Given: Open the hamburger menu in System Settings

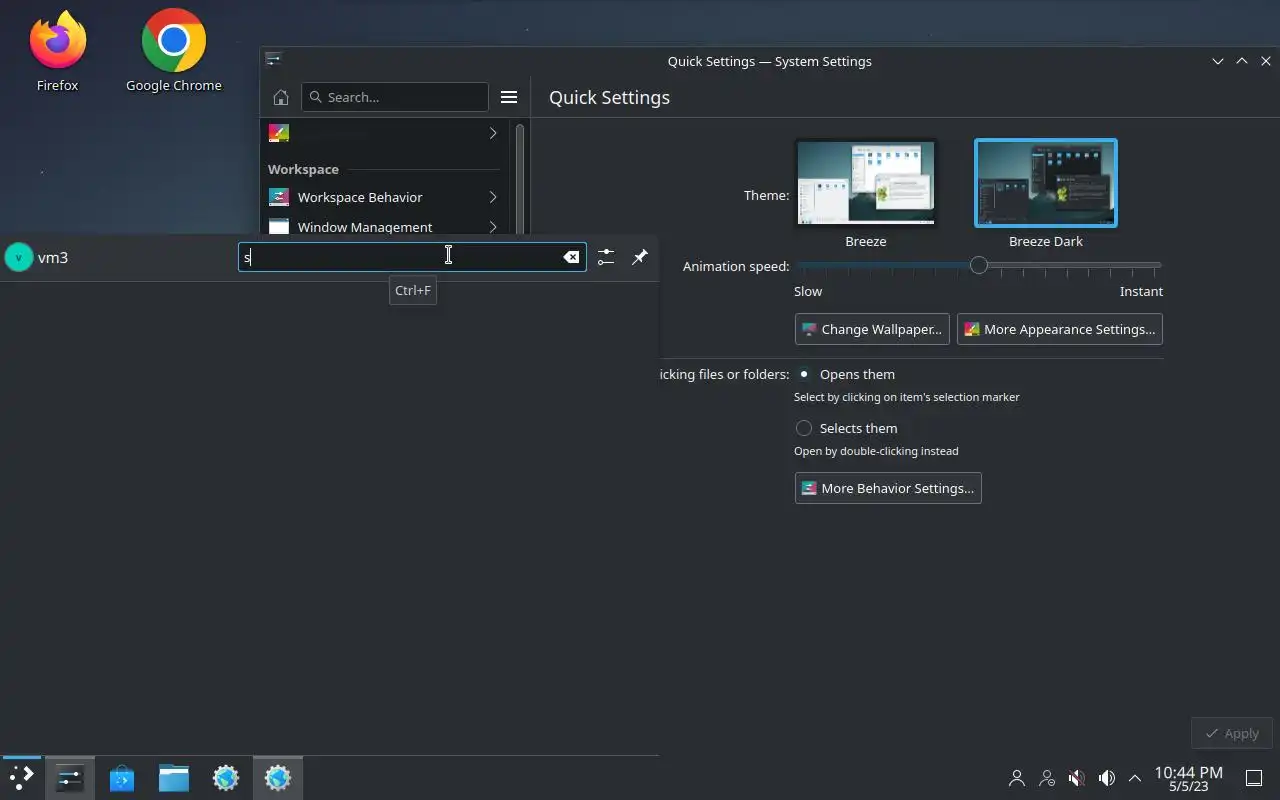Looking at the screenshot, I should pos(509,97).
